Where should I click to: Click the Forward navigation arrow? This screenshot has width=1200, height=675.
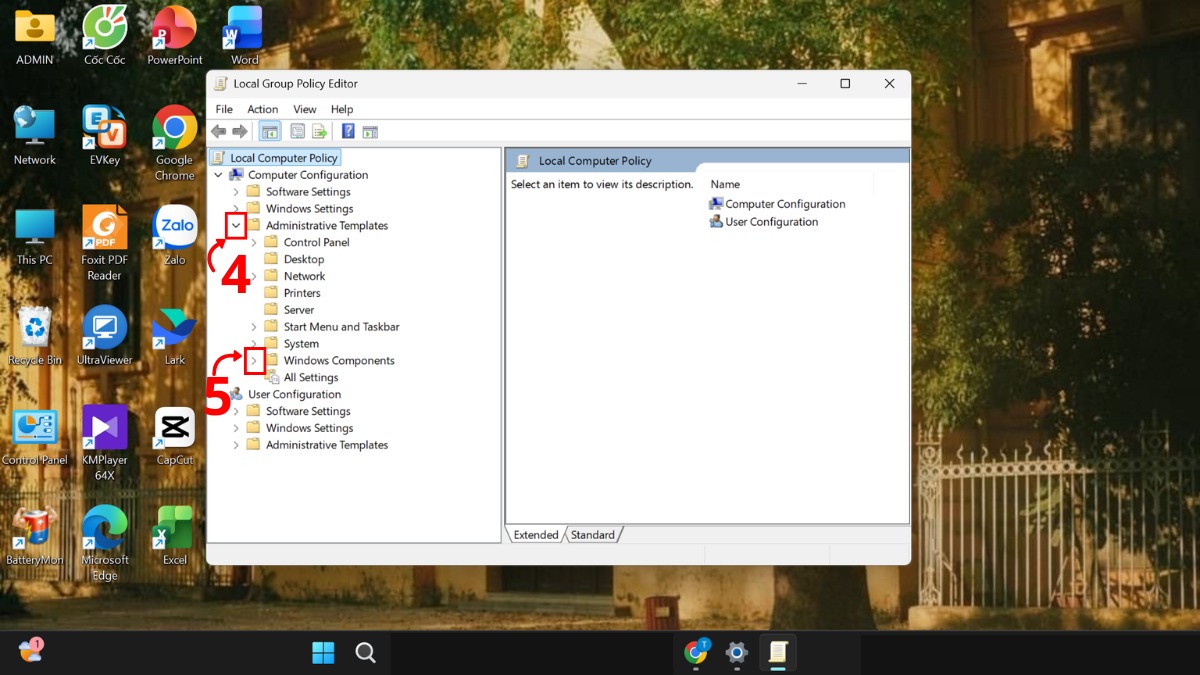[x=239, y=131]
